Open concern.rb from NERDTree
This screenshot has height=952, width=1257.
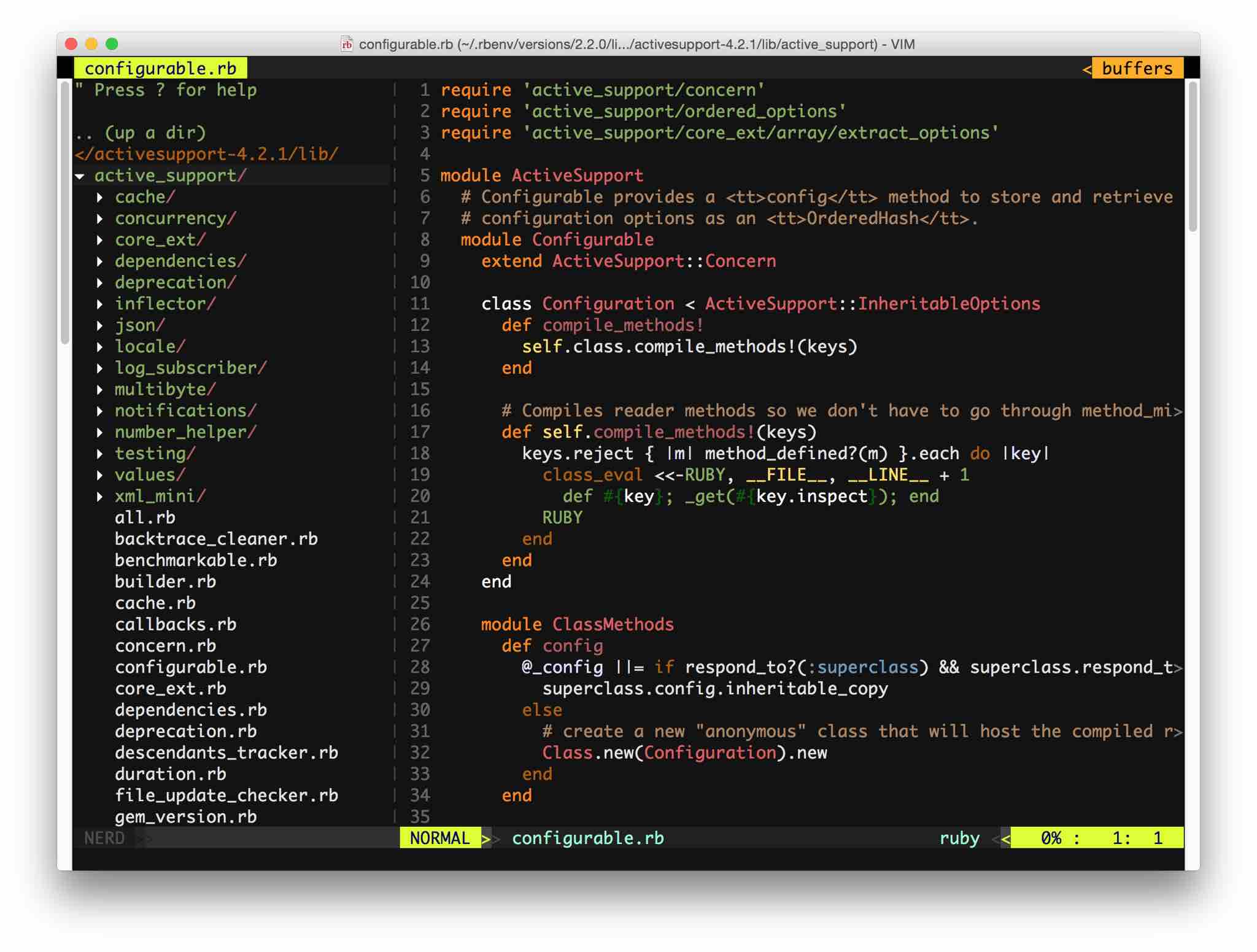pyautogui.click(x=165, y=646)
